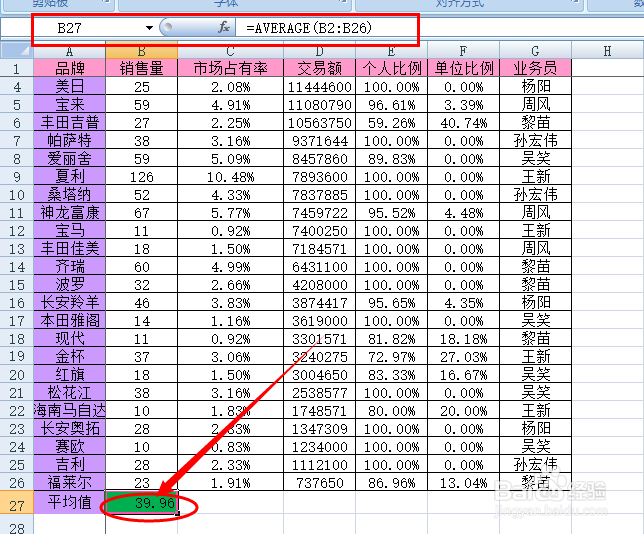The height and width of the screenshot is (534, 644).
Task: Select salesperson 孙宏伟 in row 7
Action: [x=535, y=140]
